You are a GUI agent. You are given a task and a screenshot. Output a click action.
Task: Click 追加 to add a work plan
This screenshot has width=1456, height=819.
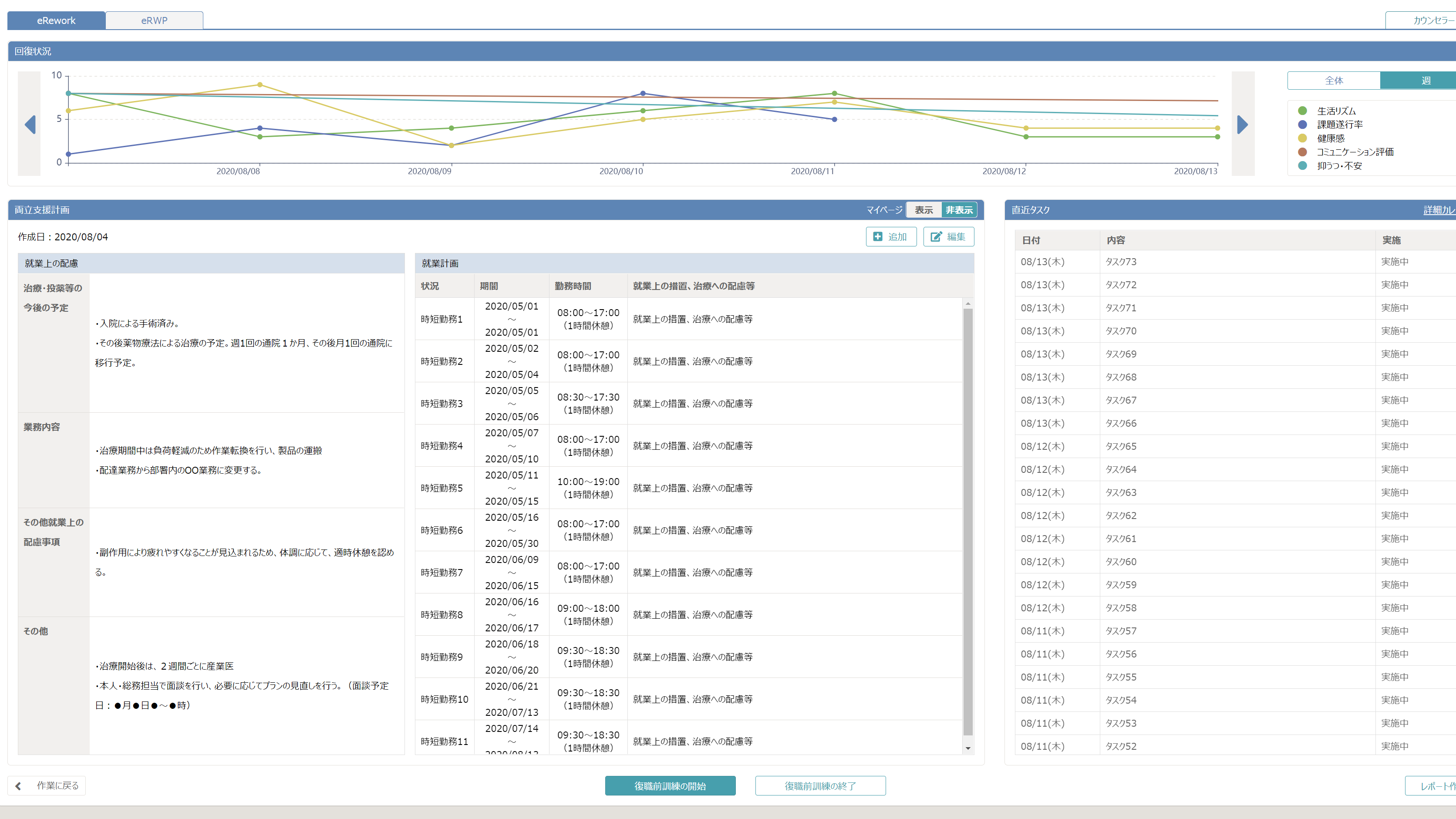[891, 236]
